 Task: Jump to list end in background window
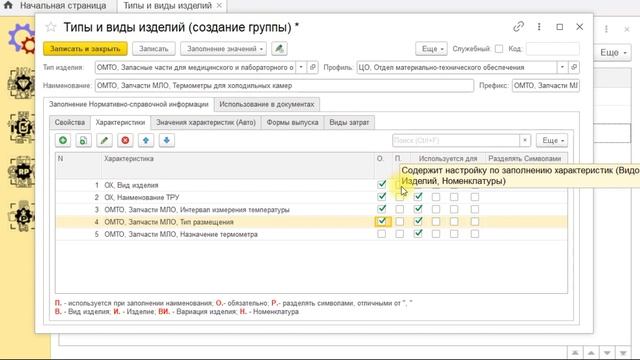point(623,353)
